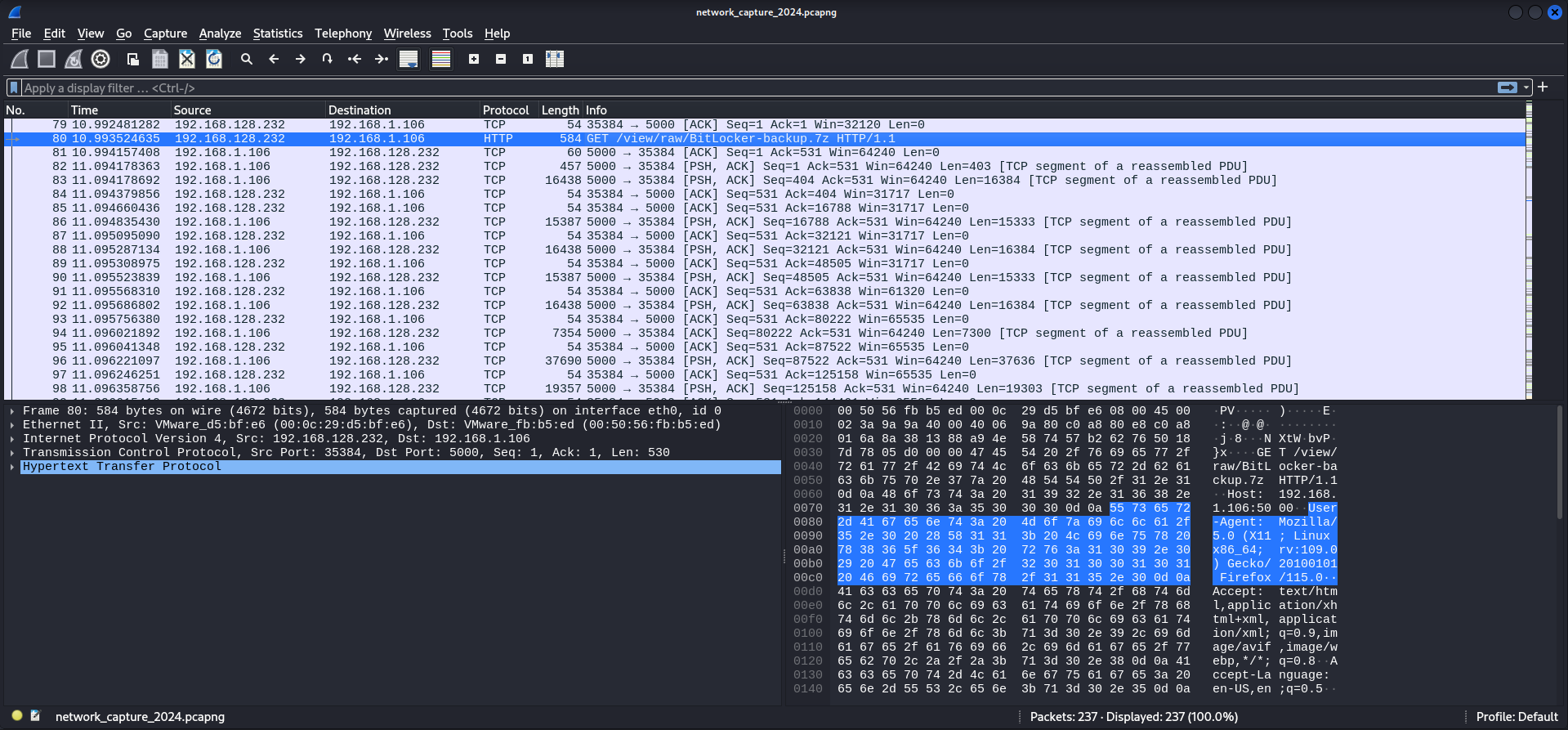Click the Close this capture file icon
This screenshot has height=730, width=1568.
coord(187,59)
